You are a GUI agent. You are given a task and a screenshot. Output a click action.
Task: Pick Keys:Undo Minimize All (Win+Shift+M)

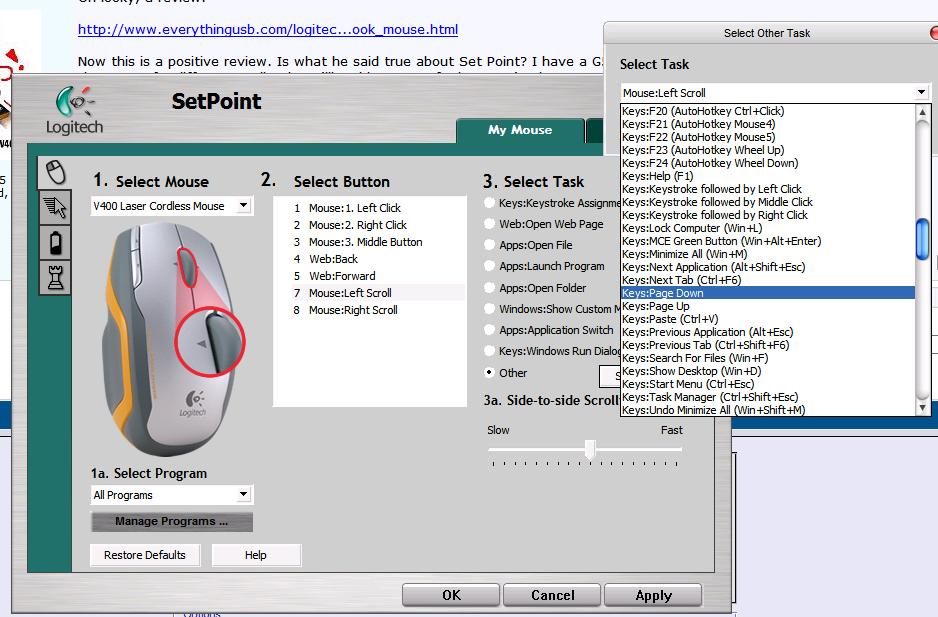coord(768,410)
